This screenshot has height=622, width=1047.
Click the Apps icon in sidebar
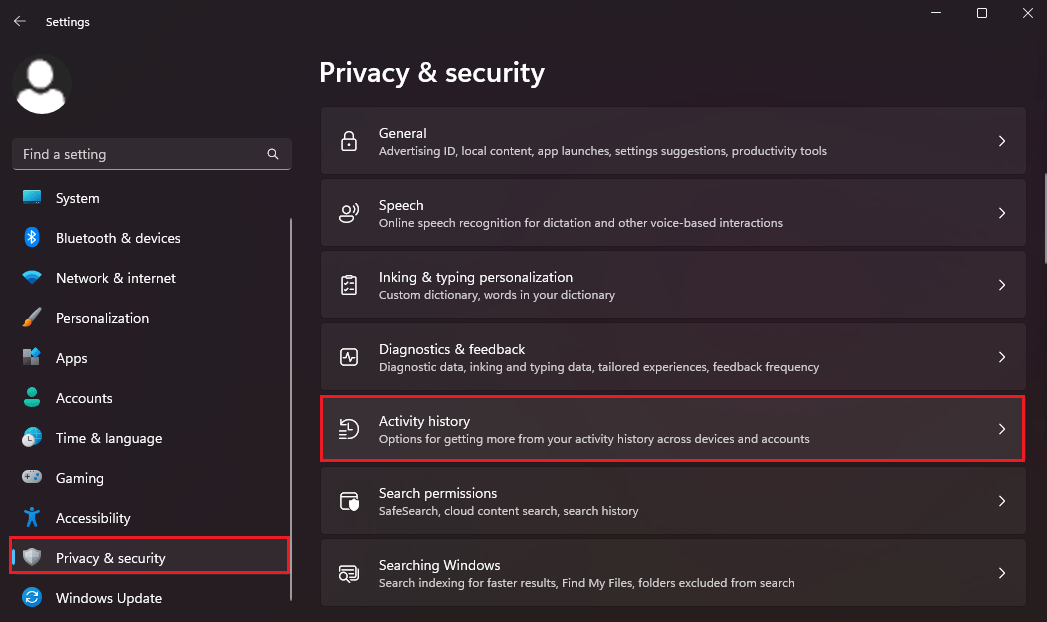[31, 358]
